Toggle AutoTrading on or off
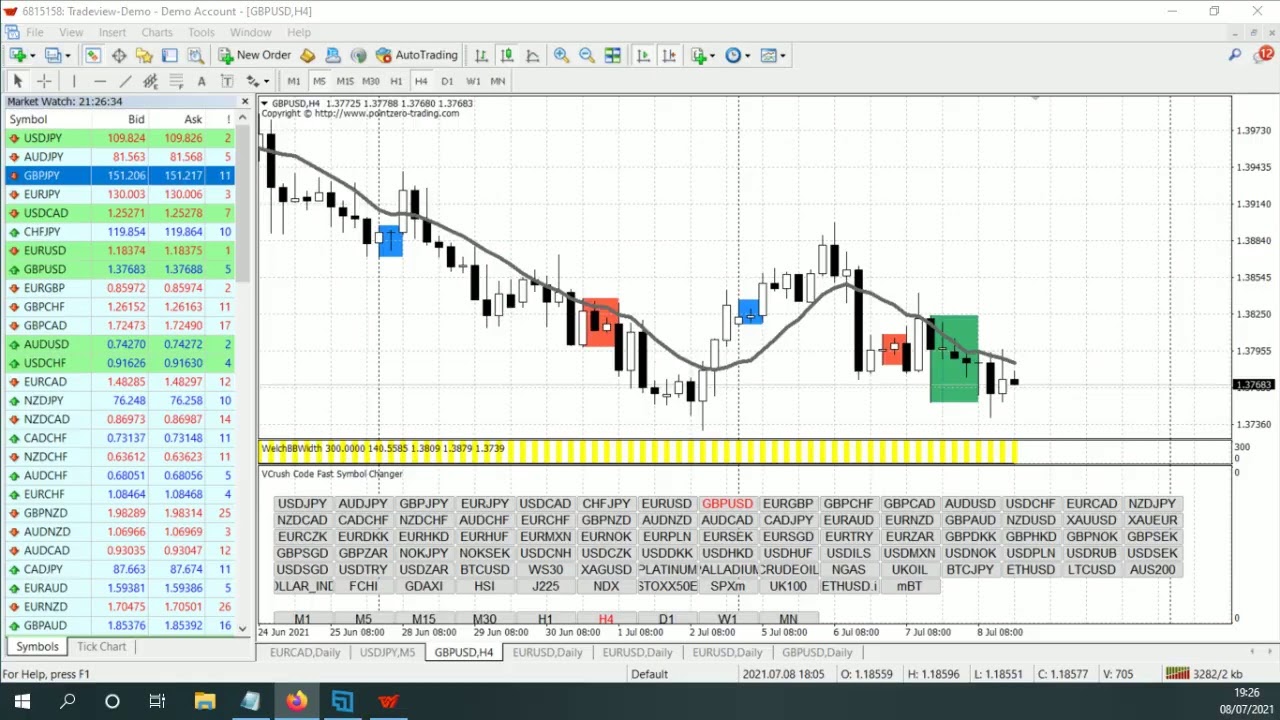Screen dimensions: 1280x720 click(x=415, y=56)
